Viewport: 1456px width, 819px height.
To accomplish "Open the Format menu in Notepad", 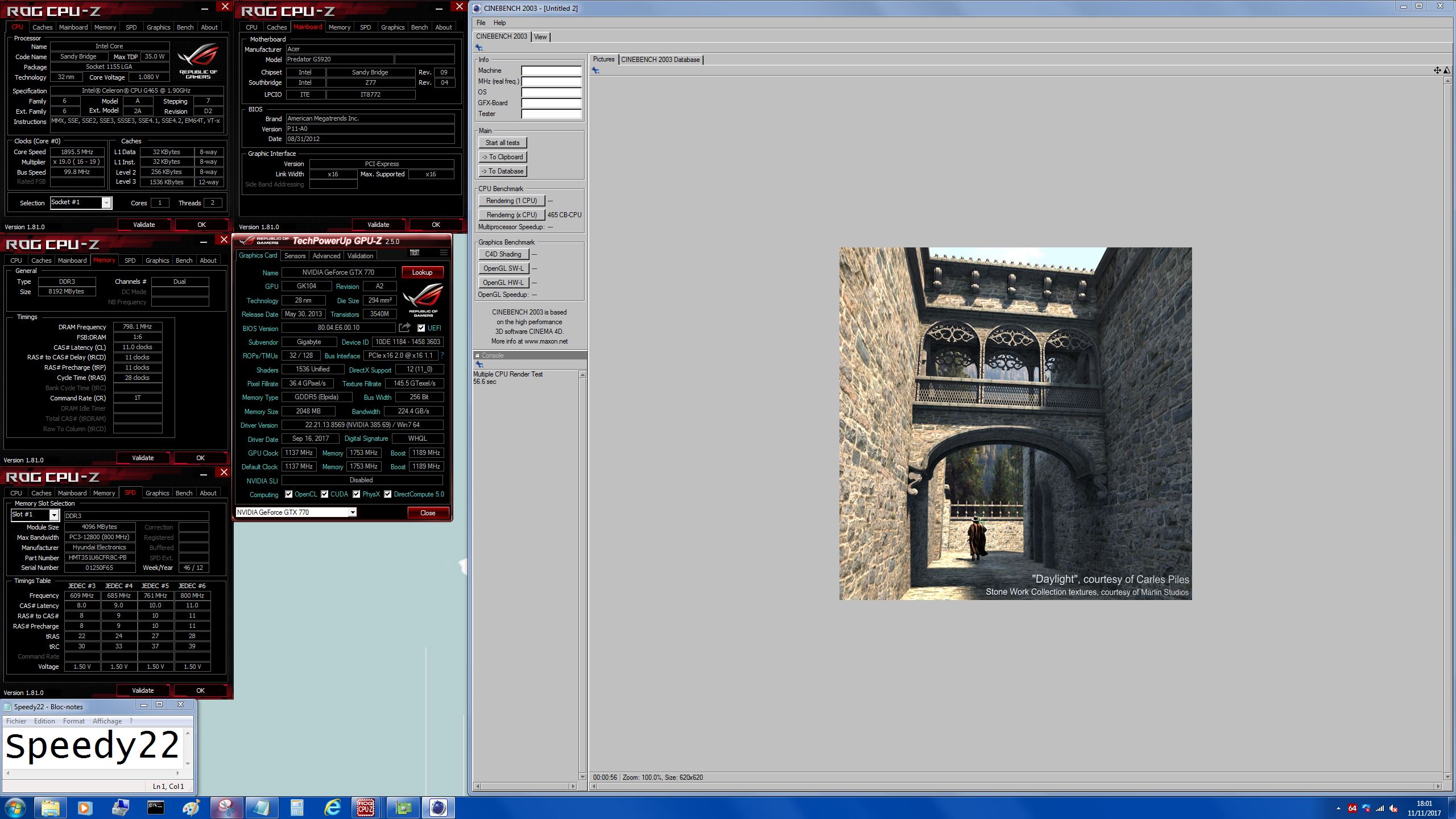I will [x=74, y=721].
